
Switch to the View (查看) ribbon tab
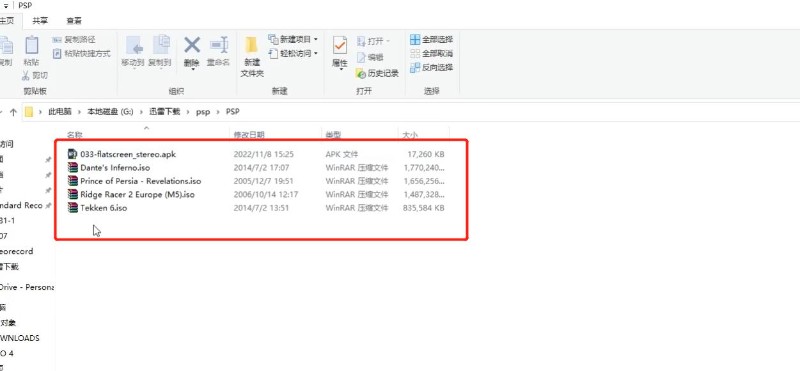click(x=74, y=21)
